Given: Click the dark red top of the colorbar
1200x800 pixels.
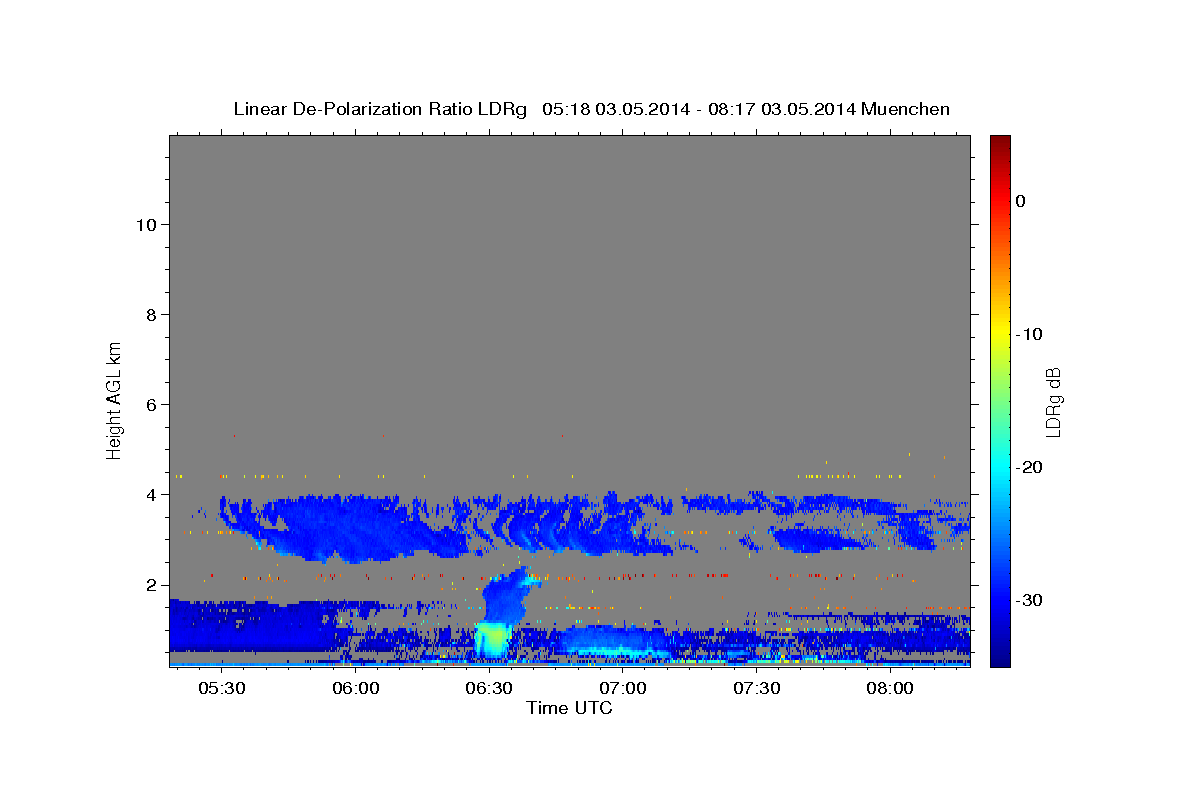Looking at the screenshot, I should click(x=1000, y=145).
